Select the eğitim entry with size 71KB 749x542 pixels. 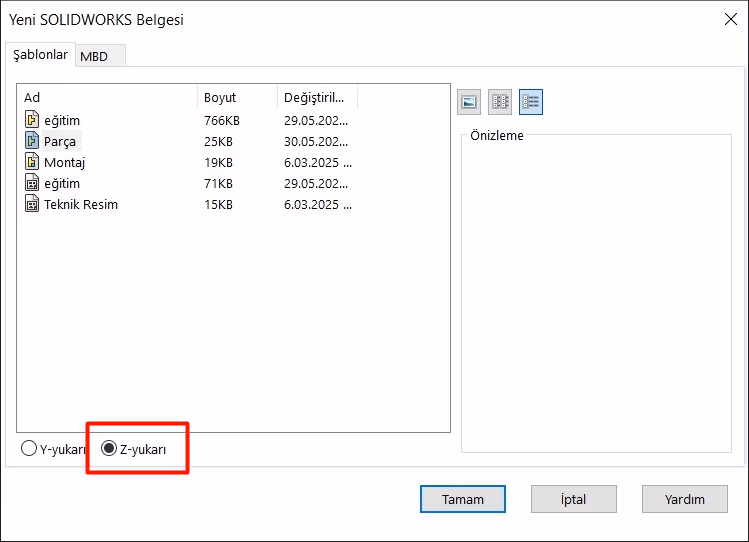(x=62, y=183)
